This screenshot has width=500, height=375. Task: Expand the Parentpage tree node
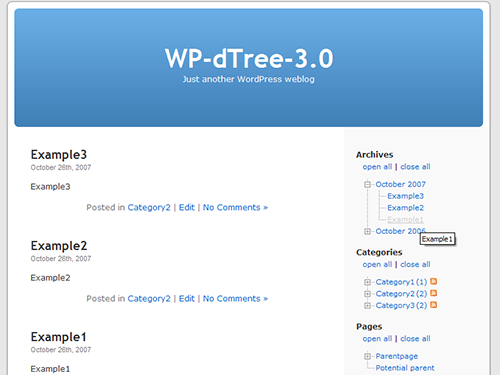(x=367, y=356)
